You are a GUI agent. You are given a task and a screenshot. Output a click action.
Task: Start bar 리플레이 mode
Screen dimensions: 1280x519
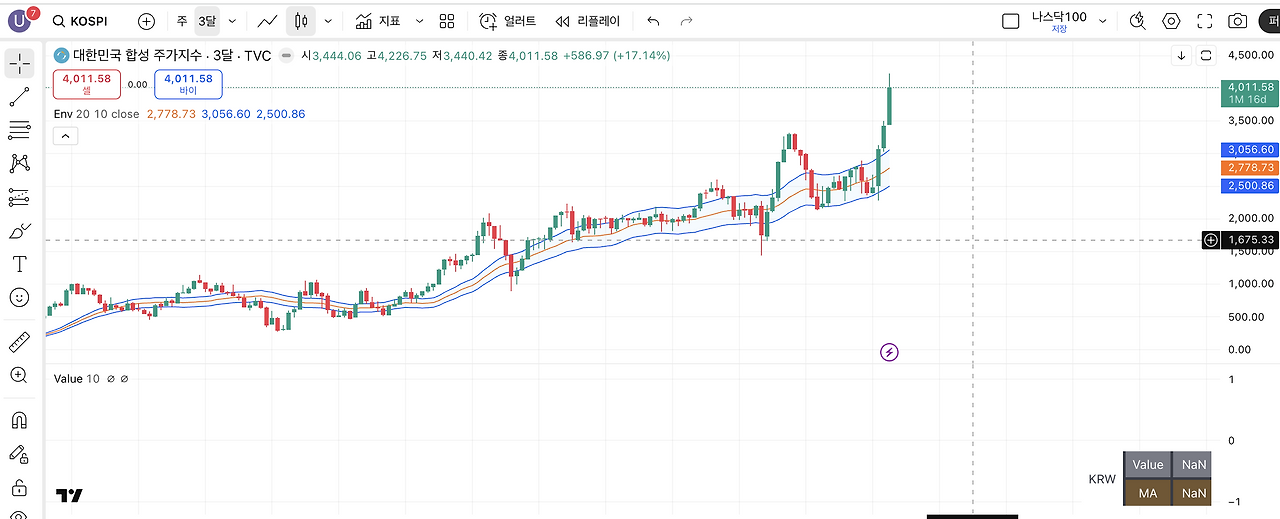click(x=588, y=21)
